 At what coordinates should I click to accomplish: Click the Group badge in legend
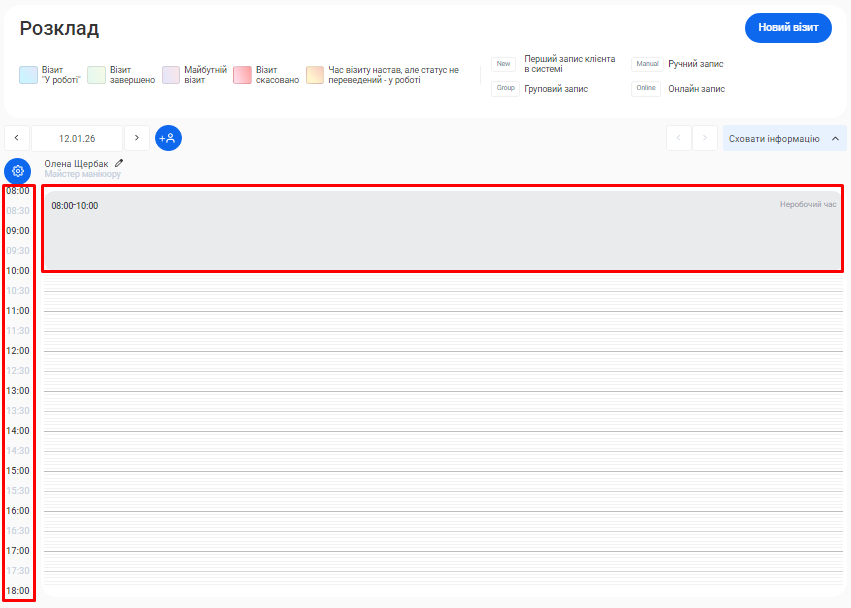[504, 89]
